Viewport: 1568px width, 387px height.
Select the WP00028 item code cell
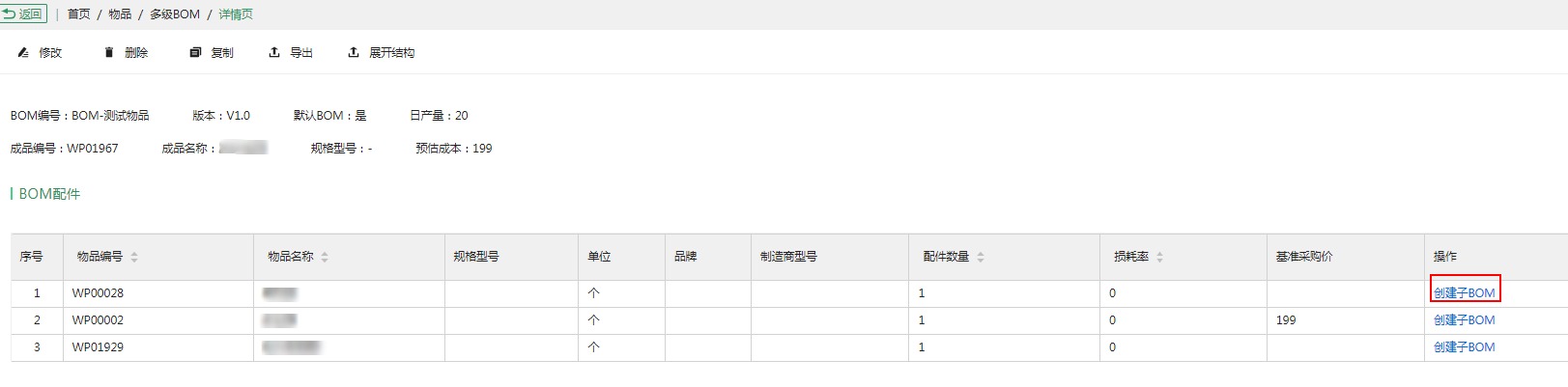[98, 293]
